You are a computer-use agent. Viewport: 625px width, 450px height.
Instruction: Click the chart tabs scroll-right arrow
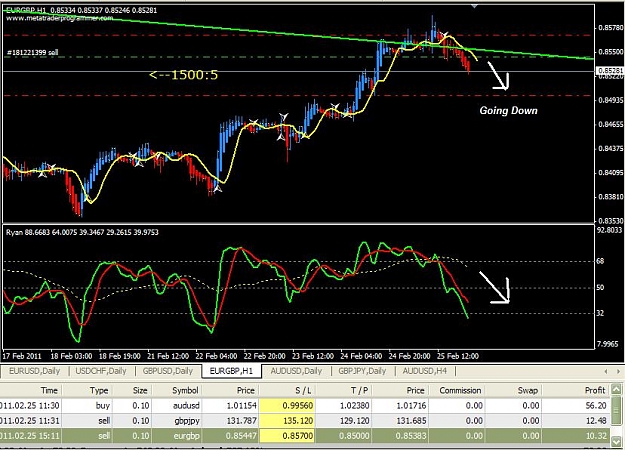pyautogui.click(x=618, y=371)
